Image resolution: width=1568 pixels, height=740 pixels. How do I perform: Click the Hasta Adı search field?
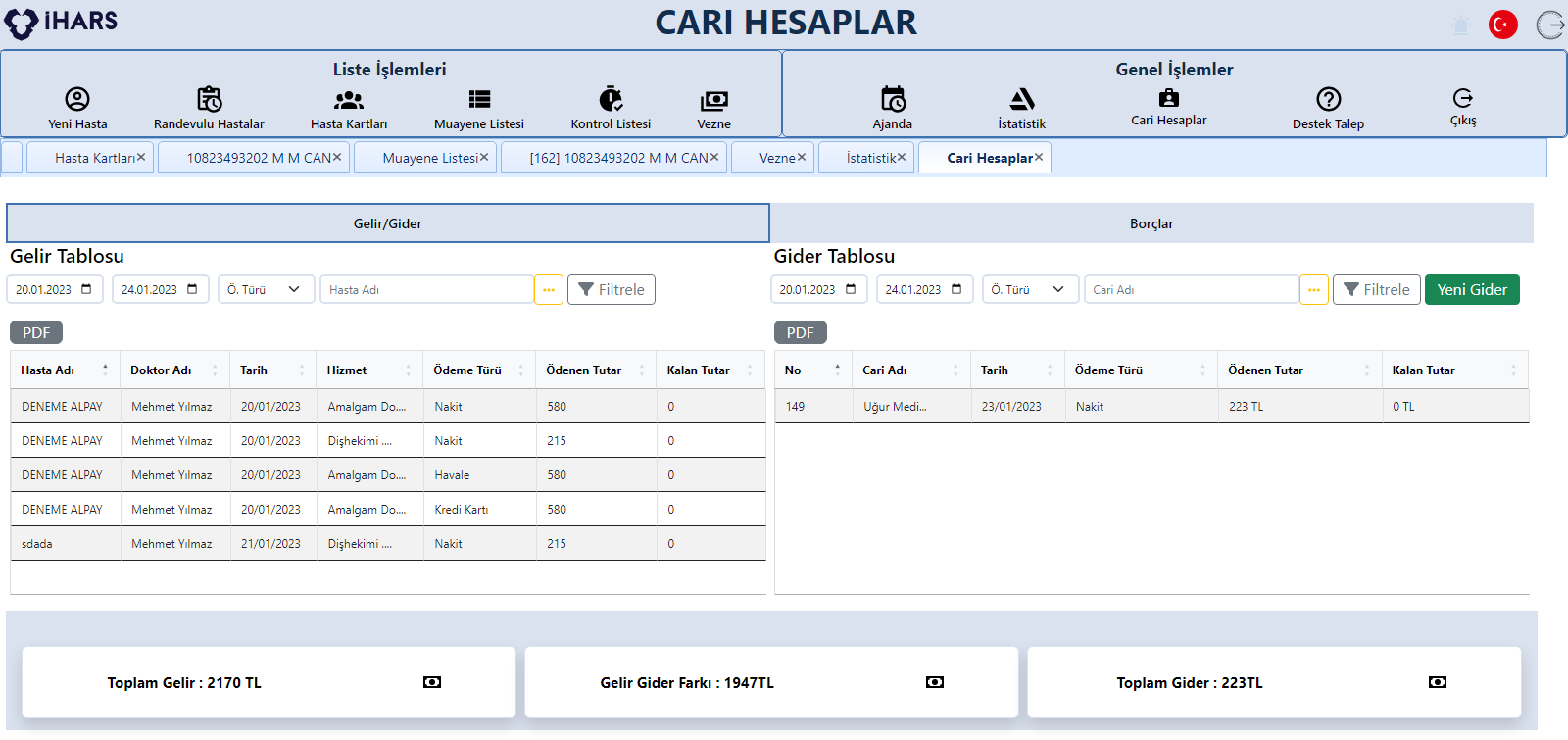(426, 290)
